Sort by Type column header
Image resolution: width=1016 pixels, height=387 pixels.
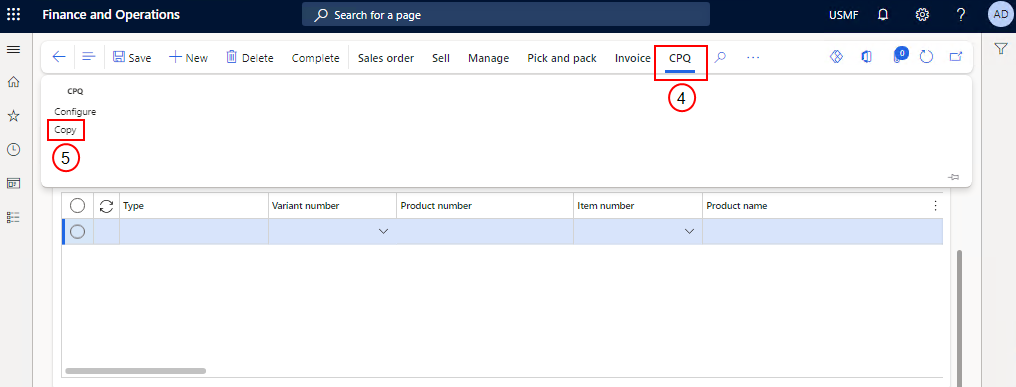(194, 205)
